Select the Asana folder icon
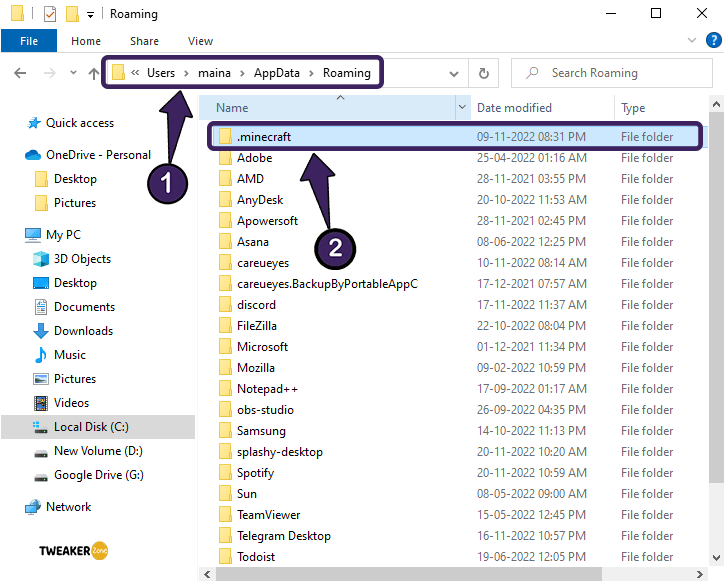724x581 pixels. coord(225,242)
